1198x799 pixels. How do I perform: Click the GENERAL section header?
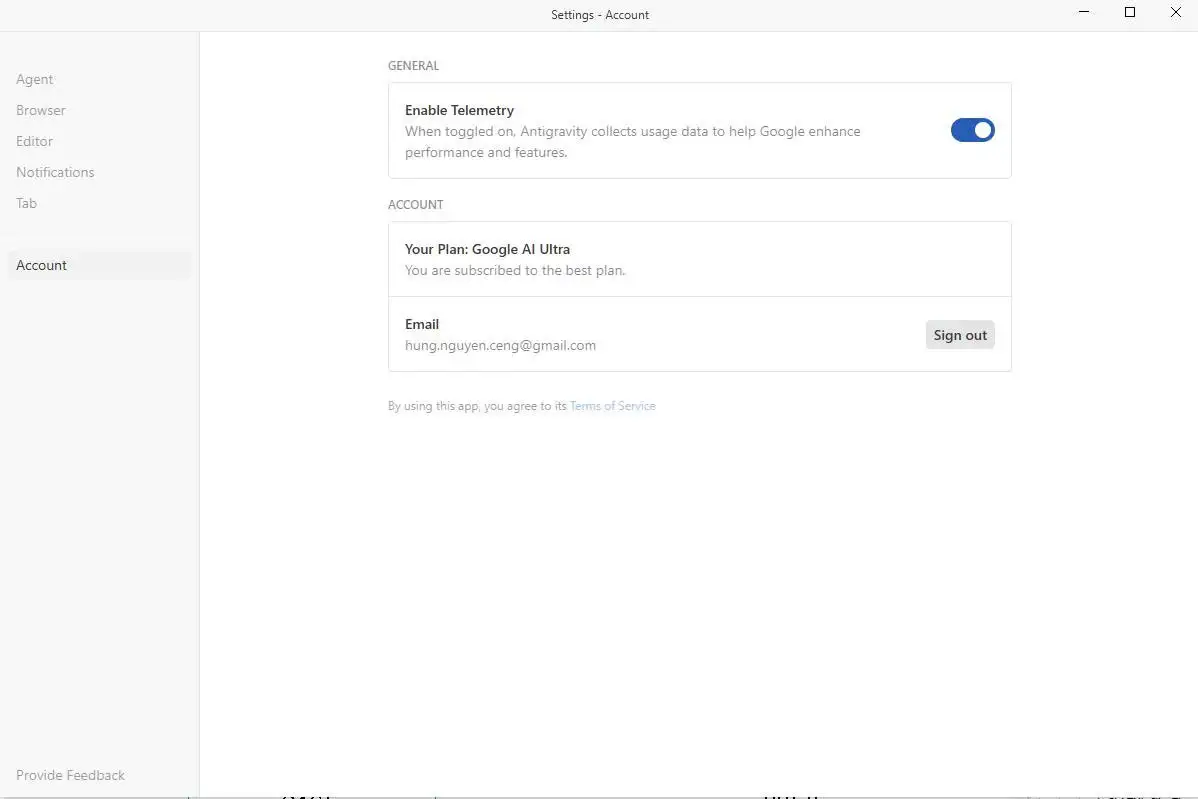point(413,66)
